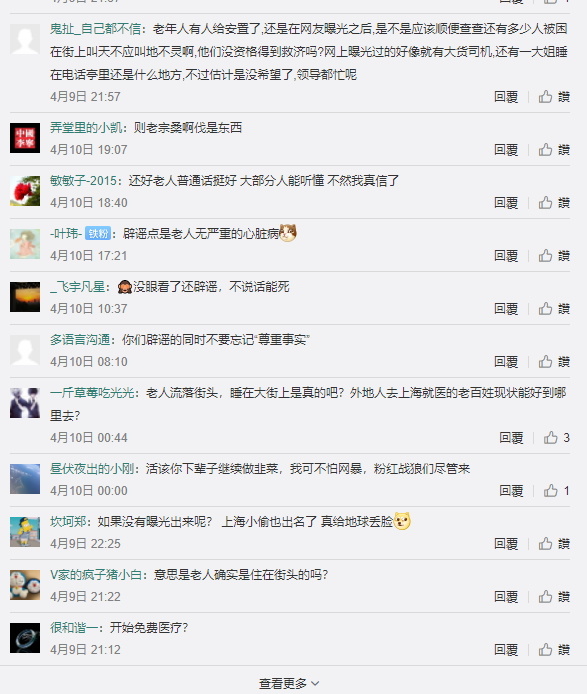Open username link 昼伏夜出的小刚
This screenshot has height=694, width=587.
click(92, 469)
